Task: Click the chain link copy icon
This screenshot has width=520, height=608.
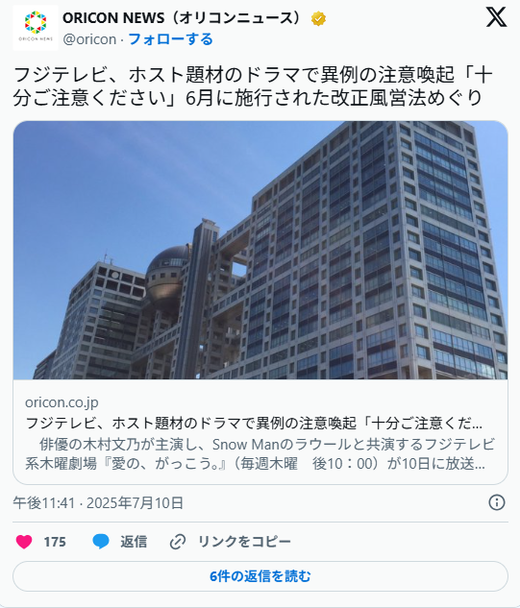Action: [178, 541]
